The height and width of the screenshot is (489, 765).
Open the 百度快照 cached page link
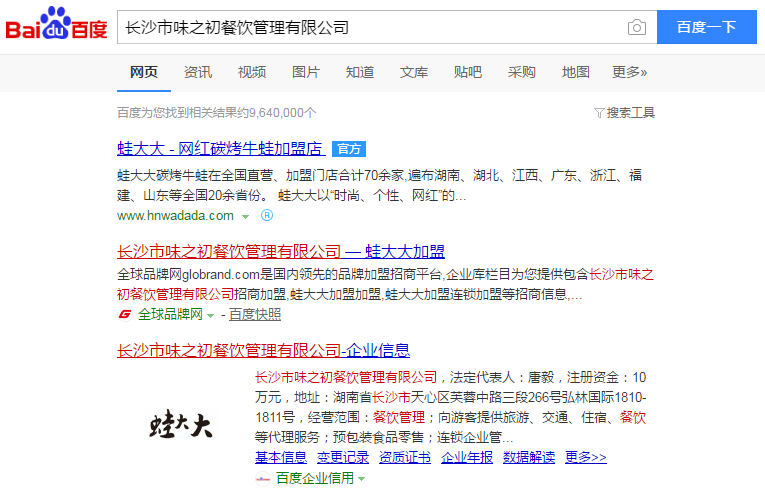[x=255, y=314]
